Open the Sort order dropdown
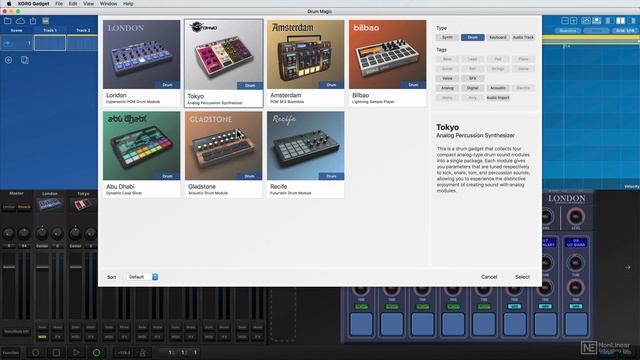The image size is (640, 360). [x=142, y=277]
